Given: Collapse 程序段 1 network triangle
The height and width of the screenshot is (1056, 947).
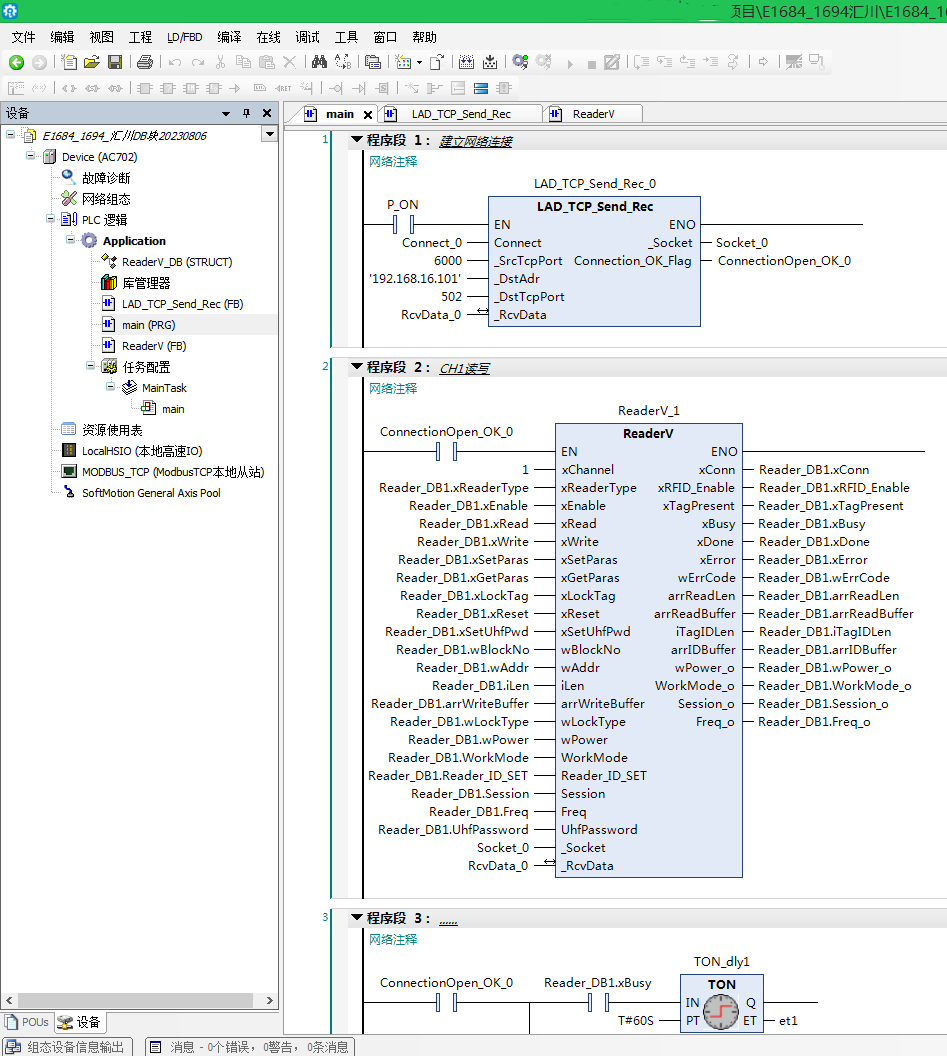Looking at the screenshot, I should 356,141.
